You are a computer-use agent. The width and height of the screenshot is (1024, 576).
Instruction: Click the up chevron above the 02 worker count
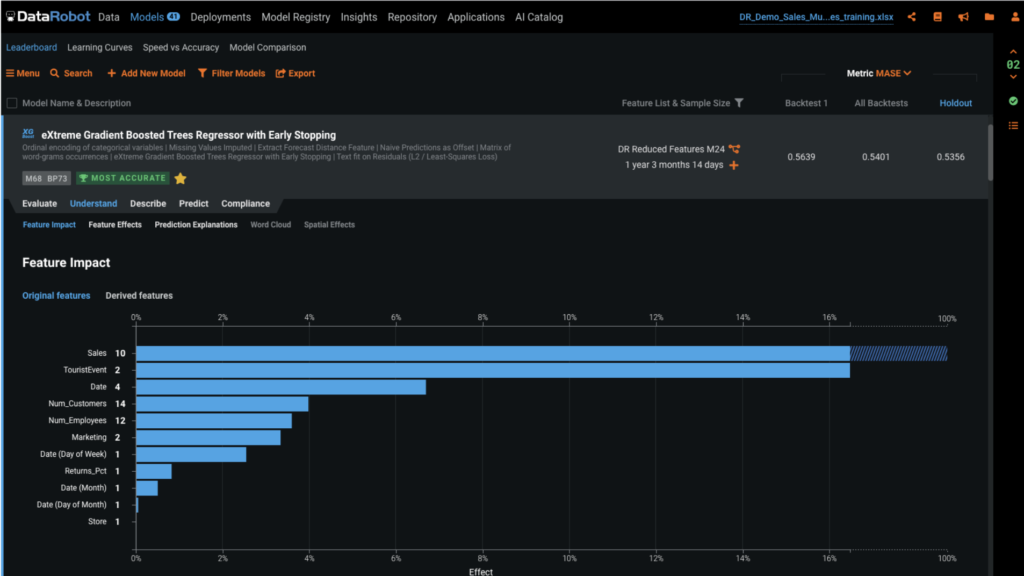1013,52
